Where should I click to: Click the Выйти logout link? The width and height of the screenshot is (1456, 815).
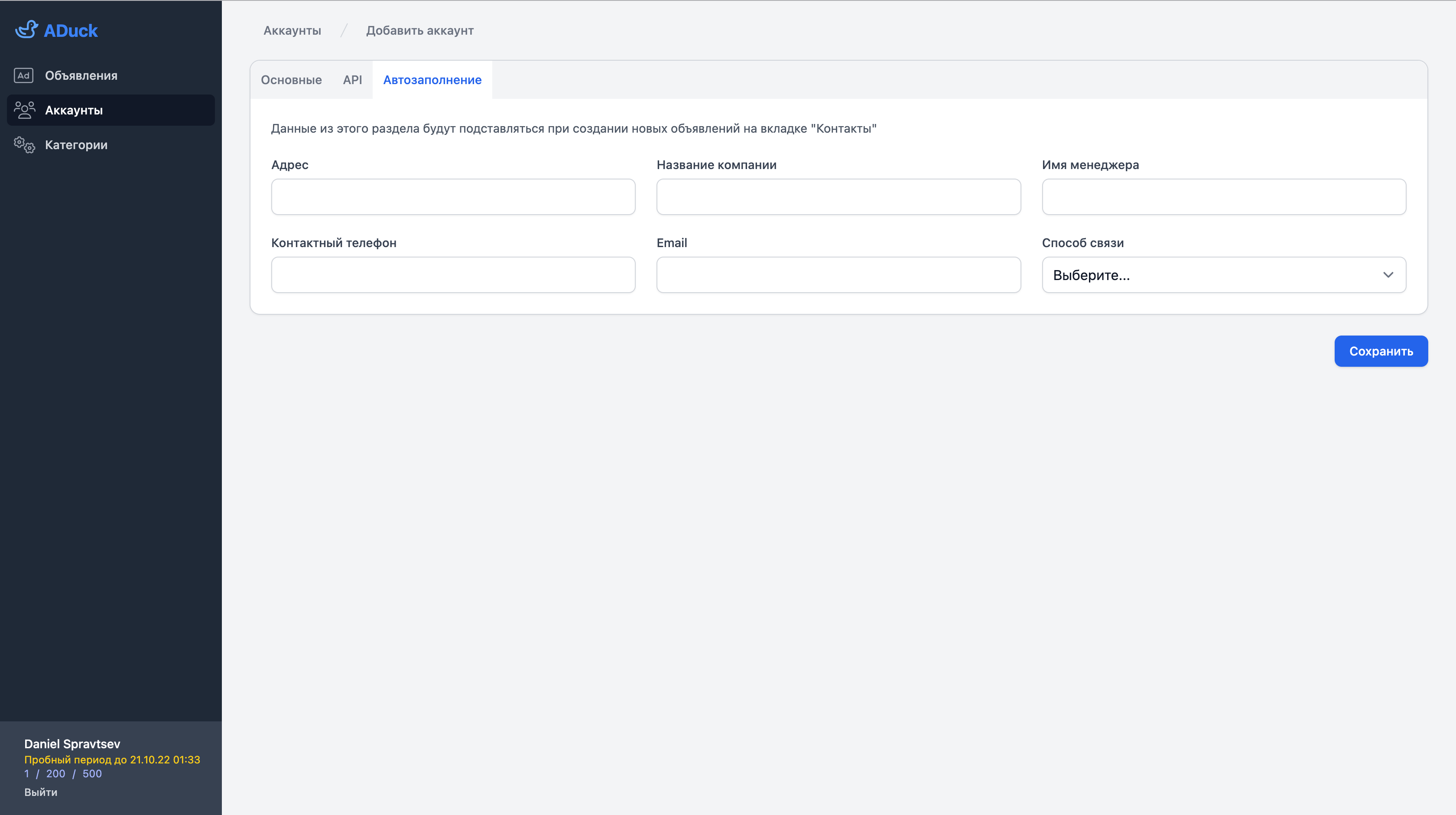[41, 792]
